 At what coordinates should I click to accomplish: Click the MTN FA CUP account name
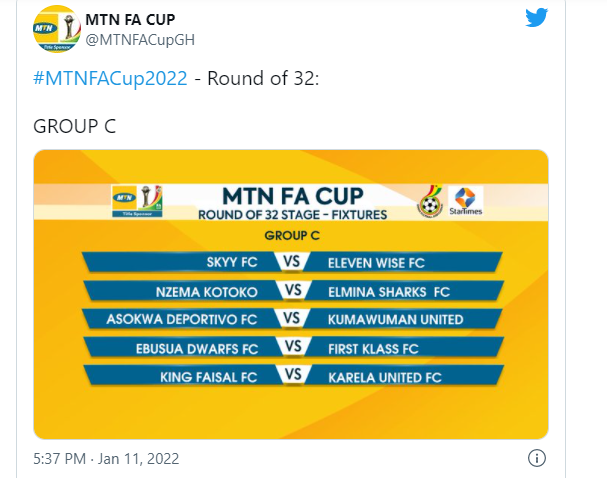click(130, 20)
